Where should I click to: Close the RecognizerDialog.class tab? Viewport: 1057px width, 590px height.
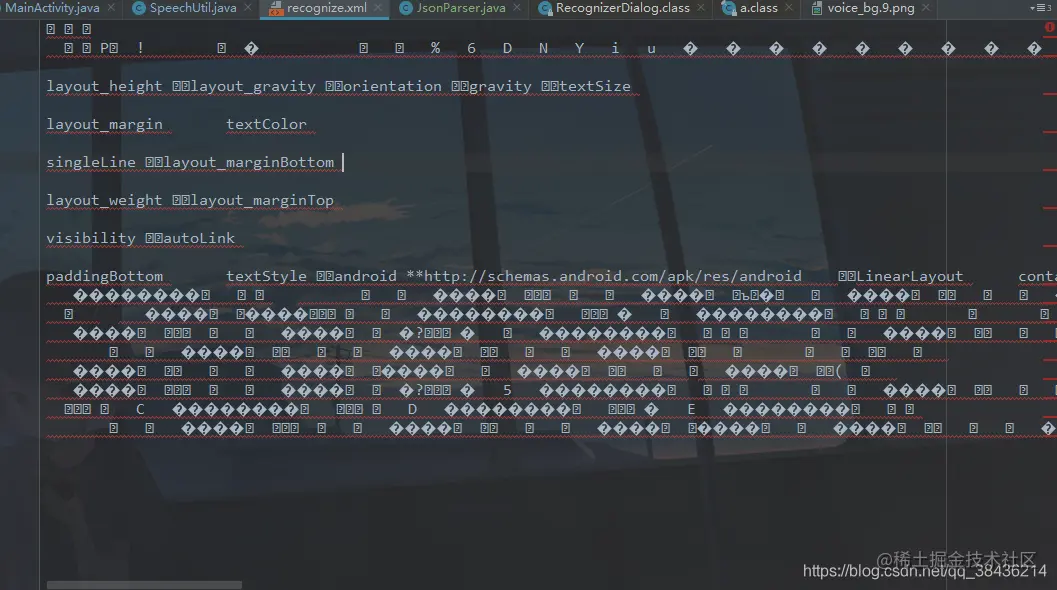701,7
